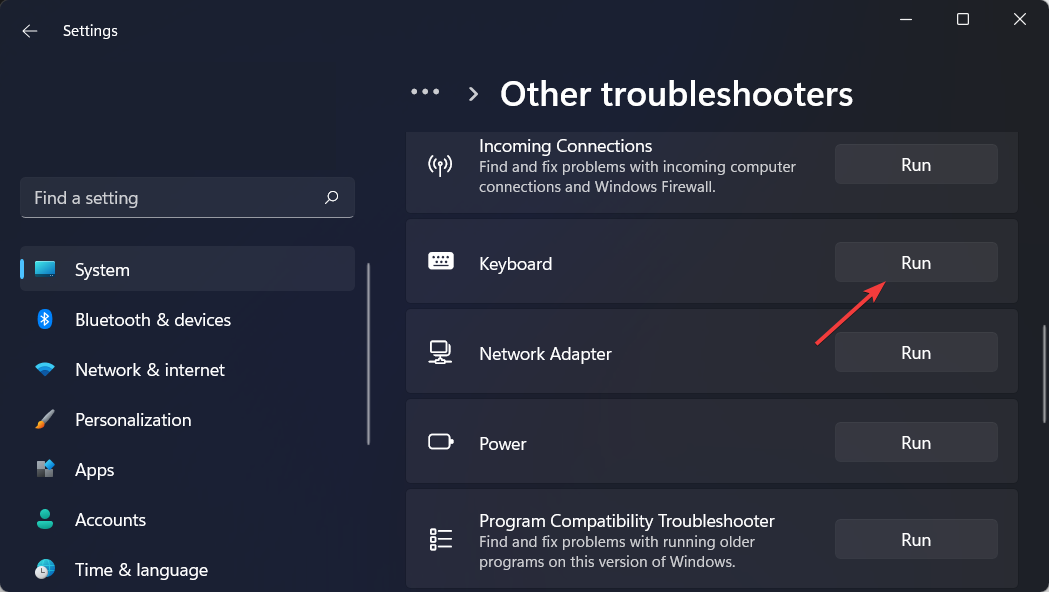Click the Program Compatibility Troubleshooter icon

tap(440, 539)
